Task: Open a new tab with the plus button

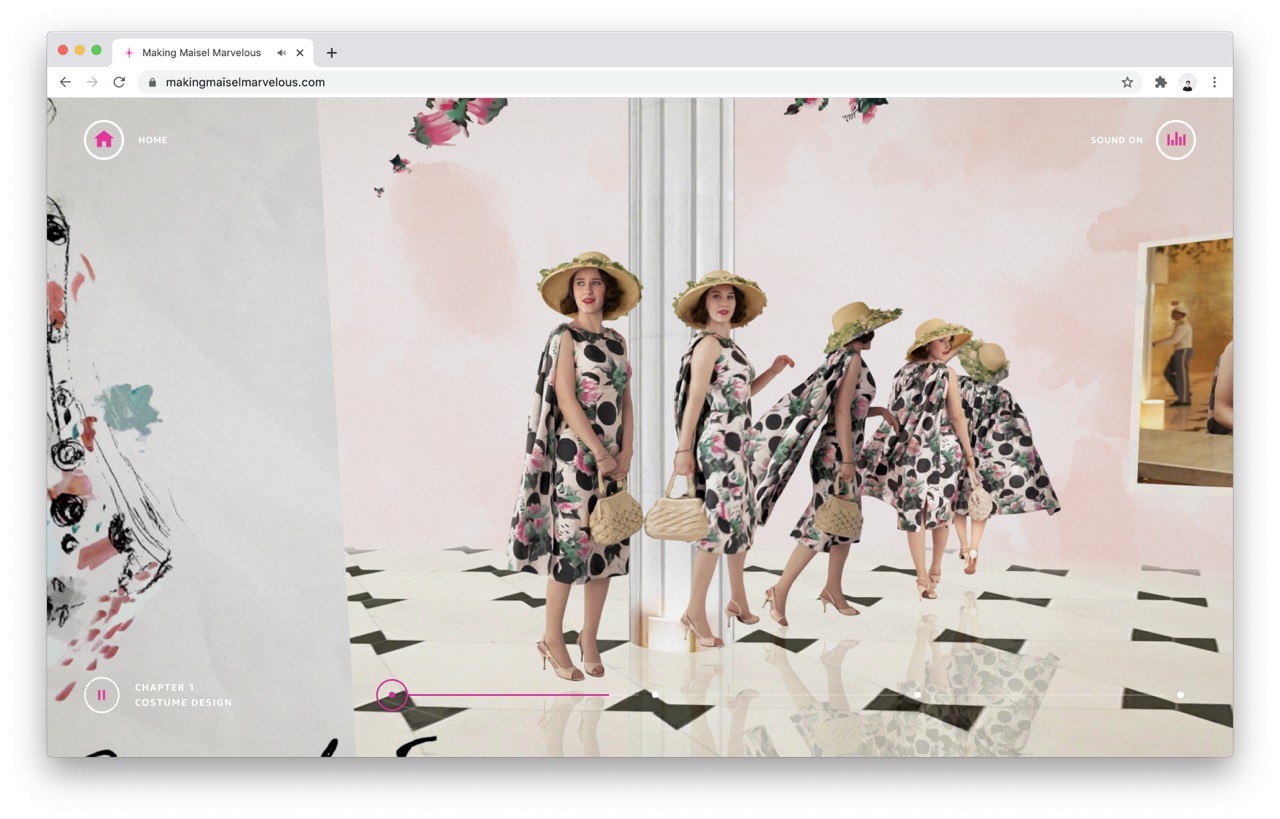Action: pos(332,53)
